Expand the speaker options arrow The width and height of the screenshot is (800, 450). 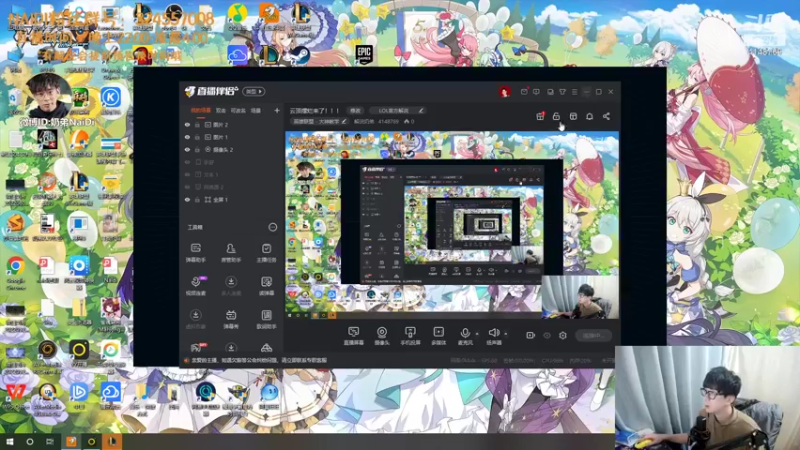[506, 334]
